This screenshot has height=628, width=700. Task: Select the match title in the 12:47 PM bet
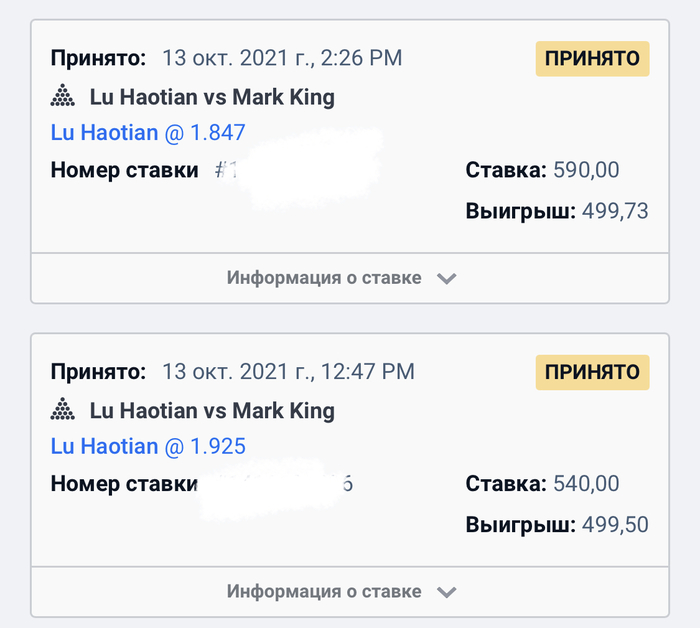pos(212,410)
